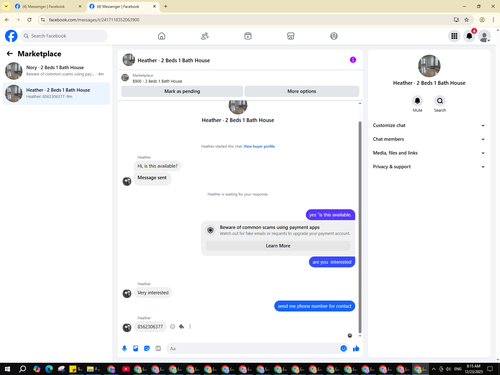Close the first Messenger browser tab

[80, 6]
